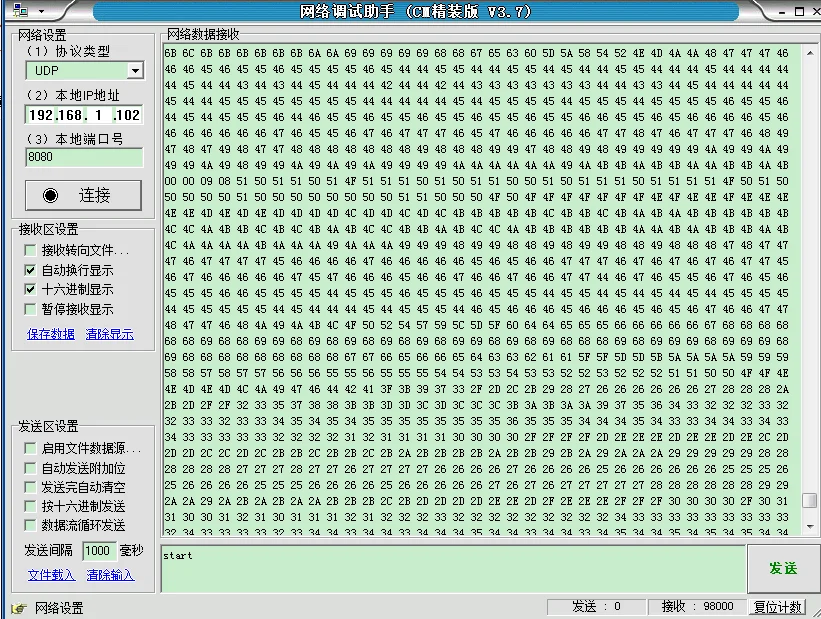Minimize the window with the title bar button

(x=782, y=12)
